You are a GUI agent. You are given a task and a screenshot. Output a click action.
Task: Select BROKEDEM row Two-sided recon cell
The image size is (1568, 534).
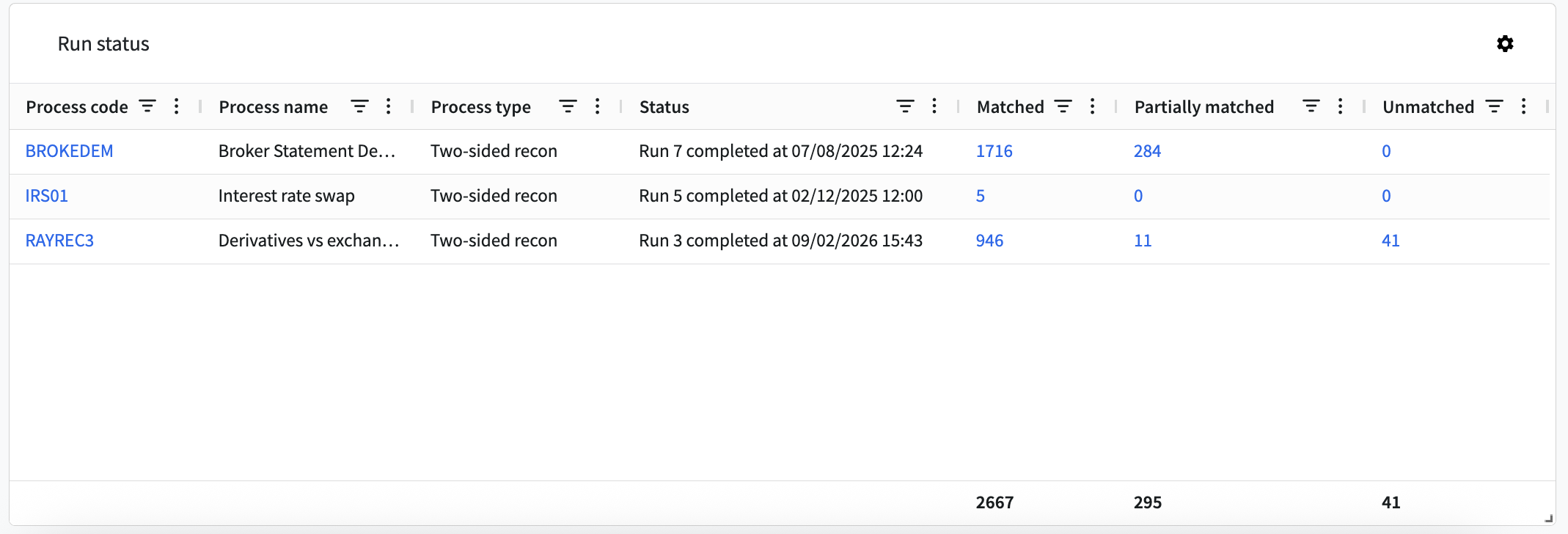[x=494, y=151]
